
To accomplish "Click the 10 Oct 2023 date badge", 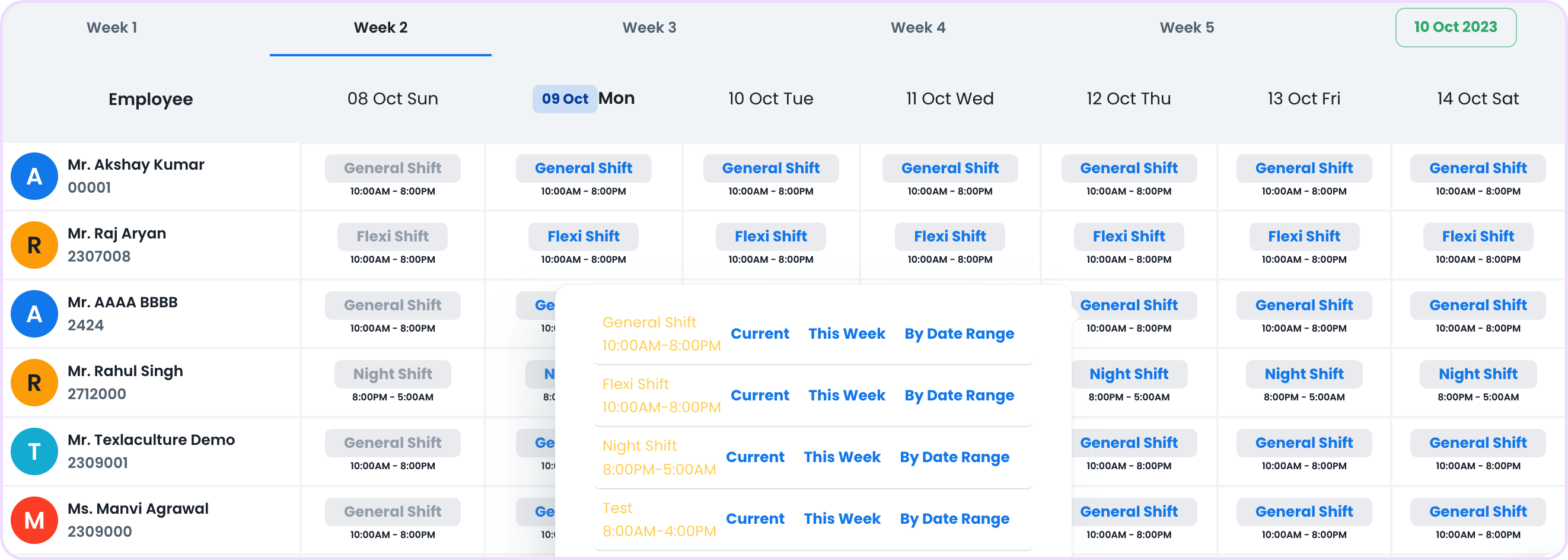I will coord(1455,27).
